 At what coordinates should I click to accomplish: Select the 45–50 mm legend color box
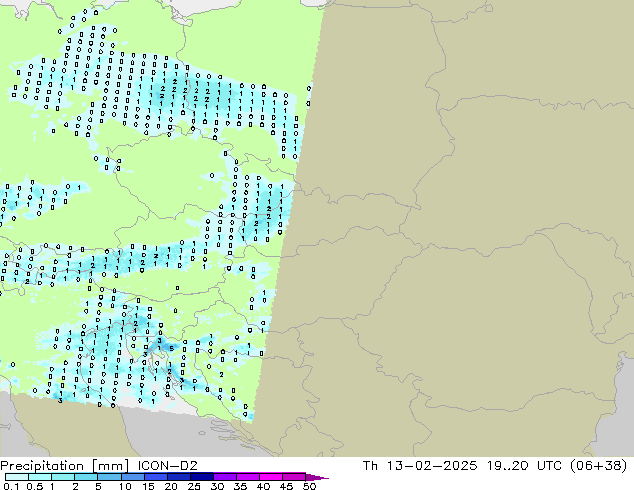[294, 477]
